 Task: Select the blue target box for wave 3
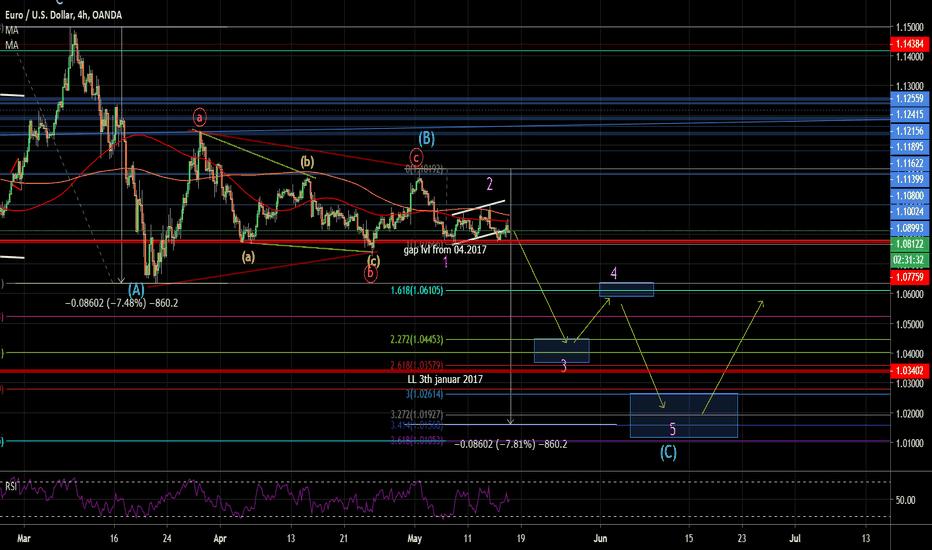pyautogui.click(x=562, y=351)
